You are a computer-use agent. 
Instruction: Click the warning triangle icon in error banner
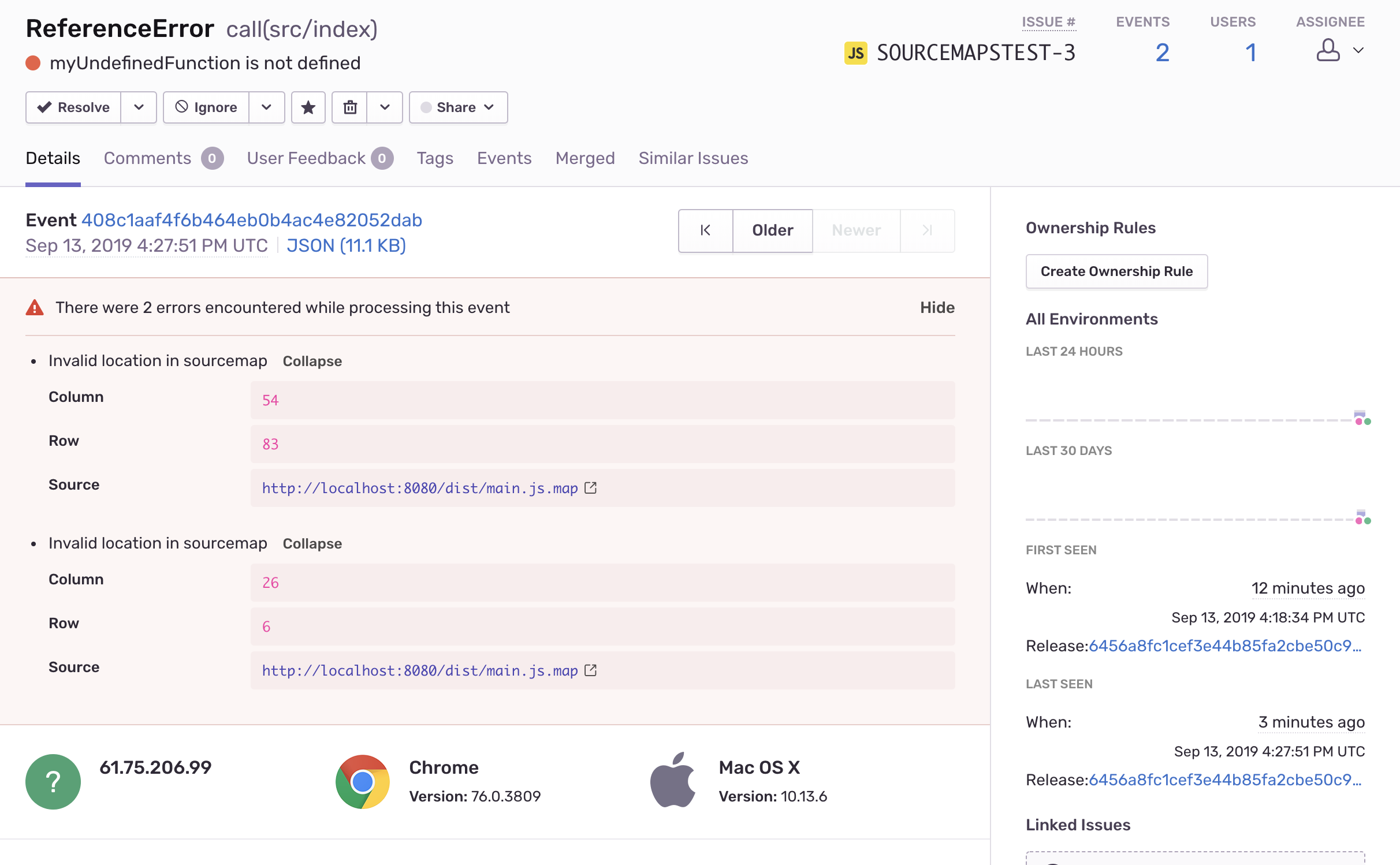(x=35, y=307)
